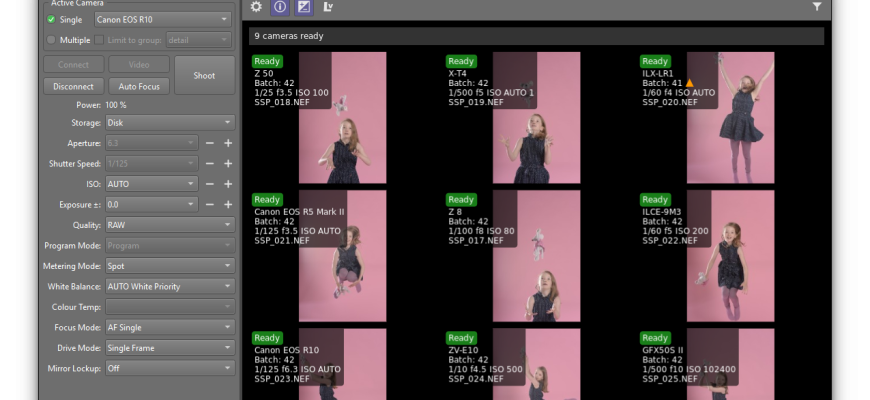Open the settings gear in the camera grid toolbar
Viewport: 870px width, 400px height.
(256, 7)
